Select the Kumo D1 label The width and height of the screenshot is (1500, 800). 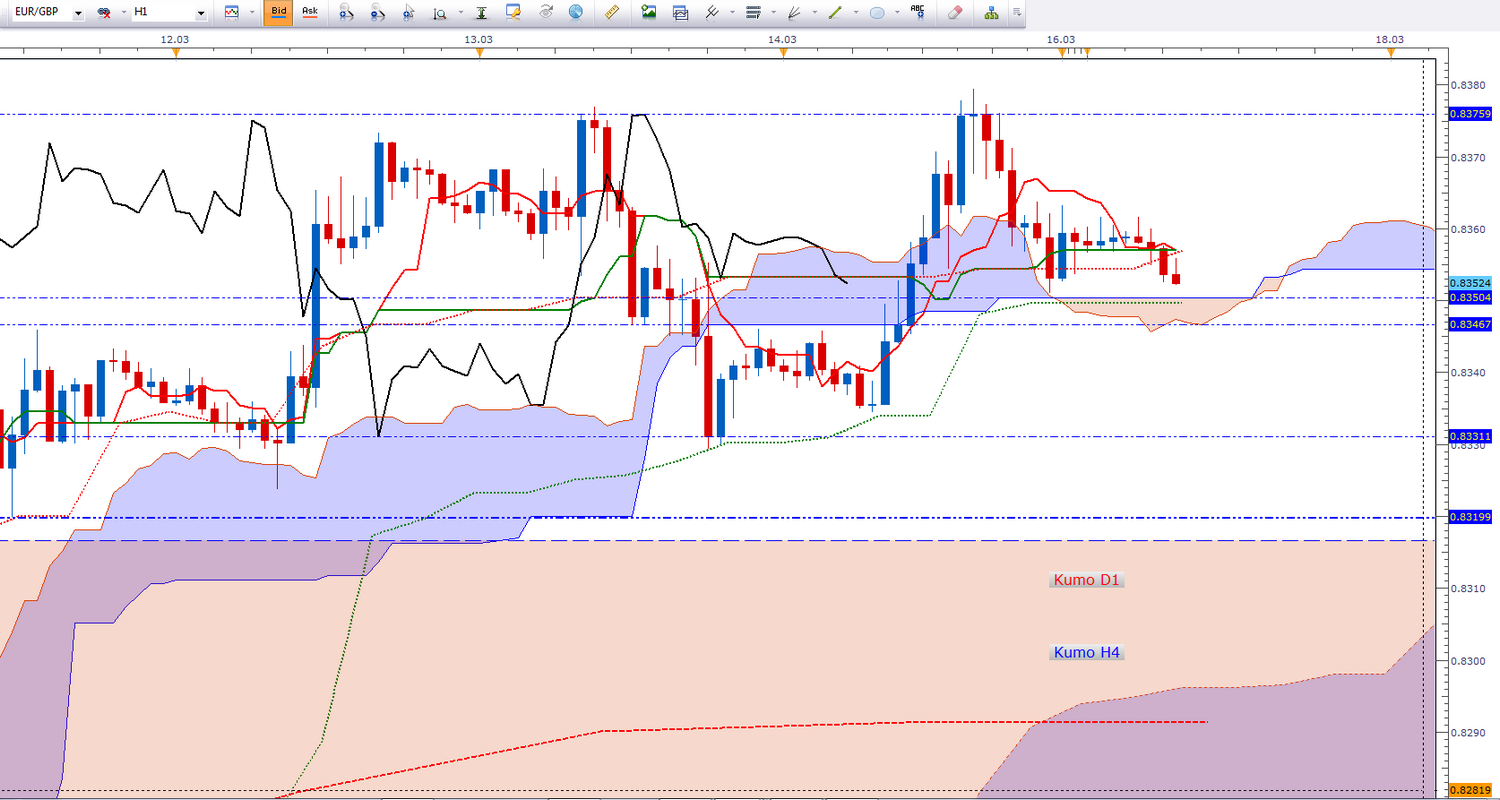pyautogui.click(x=1087, y=579)
